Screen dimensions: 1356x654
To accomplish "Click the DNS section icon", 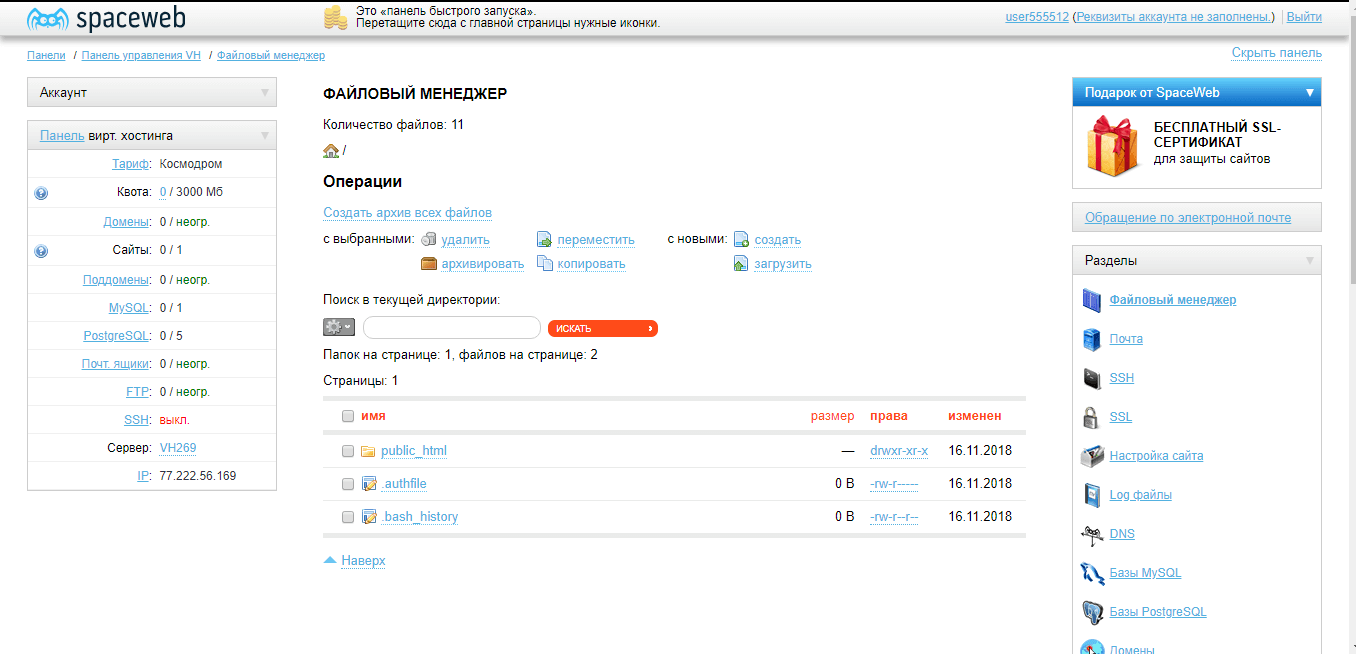I will coord(1092,535).
